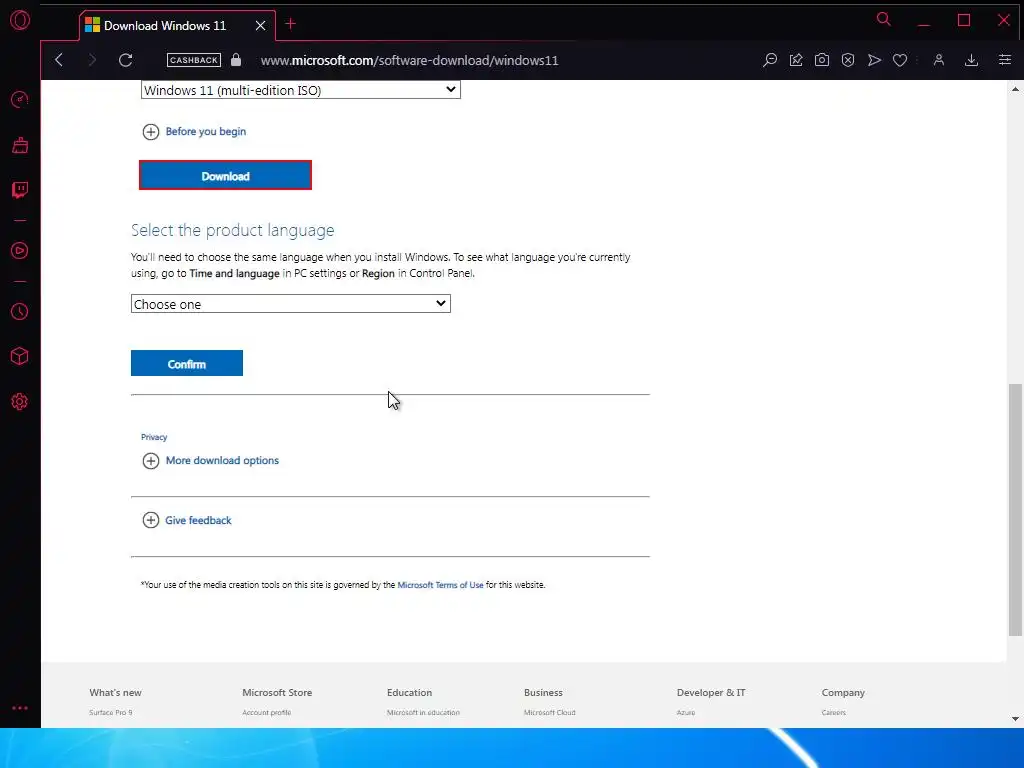Screen dimensions: 1024x768
Task: Open the profile account icon
Action: click(938, 60)
